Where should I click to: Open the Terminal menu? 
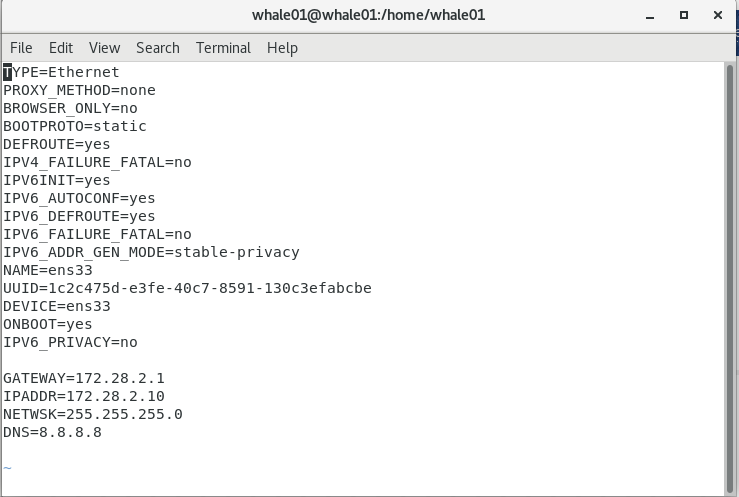point(223,47)
